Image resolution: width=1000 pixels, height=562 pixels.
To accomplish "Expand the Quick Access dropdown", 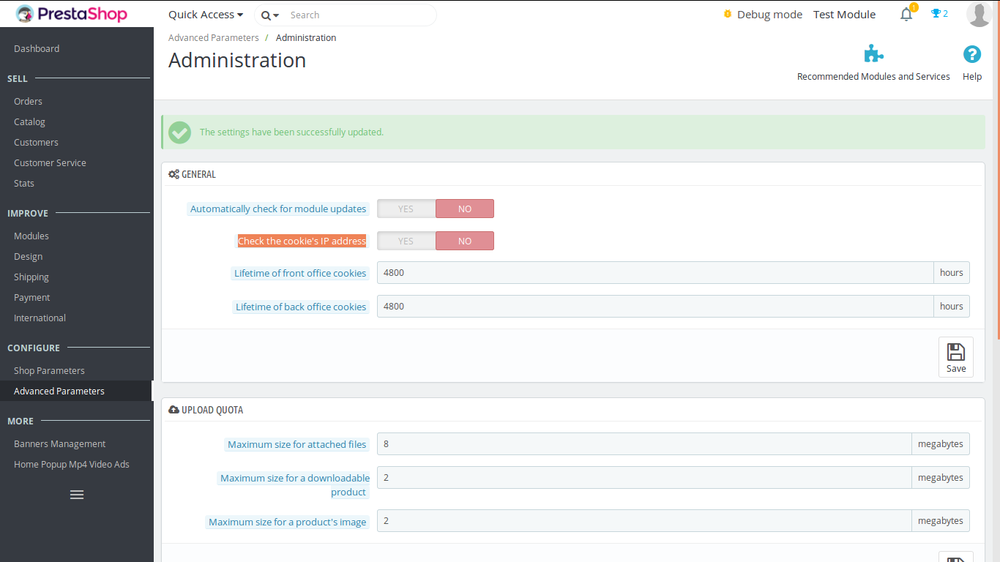I will pos(205,15).
